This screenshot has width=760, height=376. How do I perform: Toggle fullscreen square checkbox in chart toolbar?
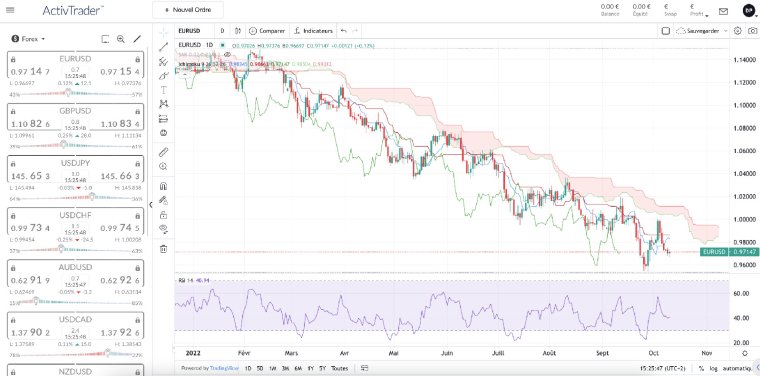[666, 31]
